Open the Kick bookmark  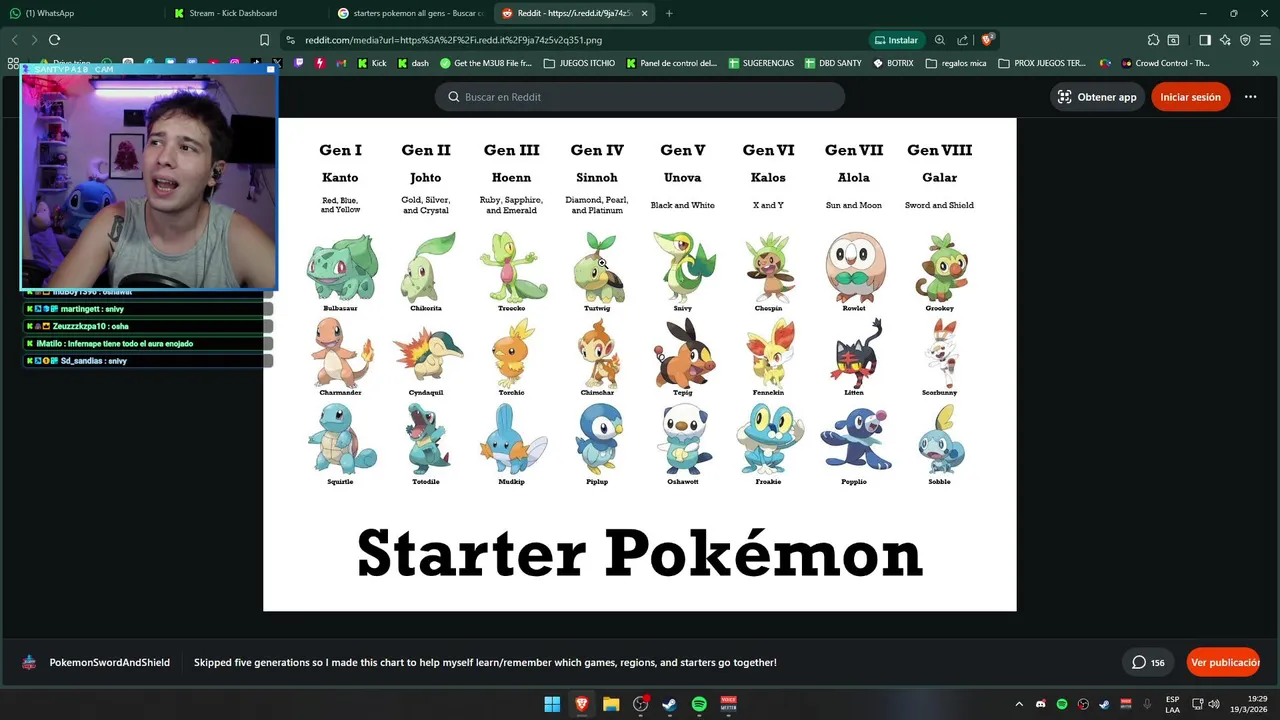click(x=372, y=63)
